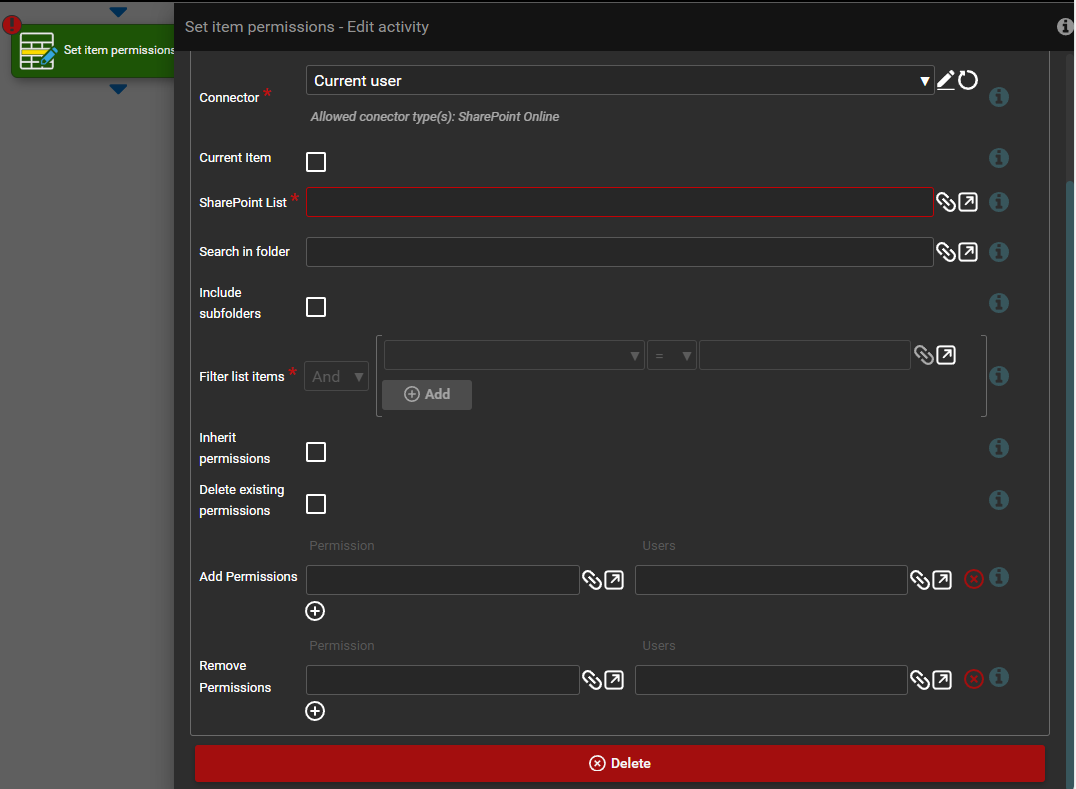
Task: Click info icon for Current Item row
Action: [998, 158]
